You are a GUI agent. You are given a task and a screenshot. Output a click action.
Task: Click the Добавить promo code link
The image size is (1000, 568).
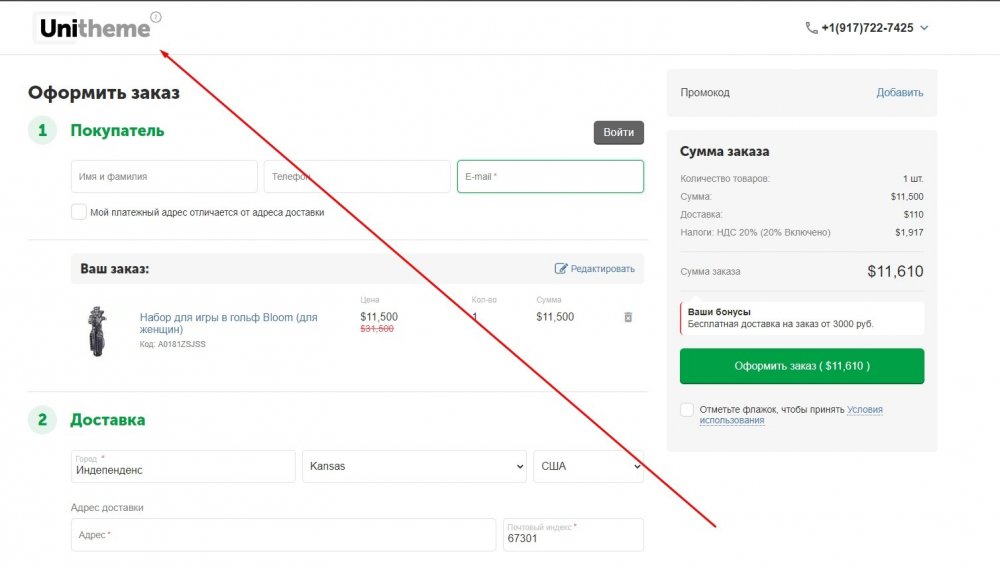pos(899,92)
